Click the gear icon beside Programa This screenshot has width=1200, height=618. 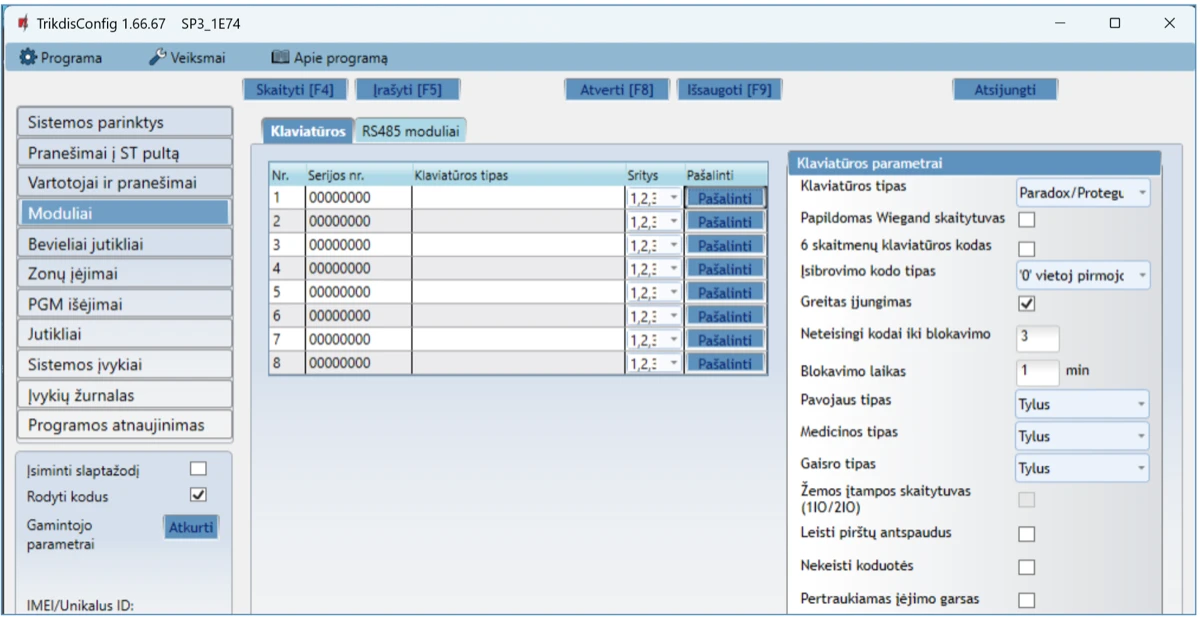coord(28,58)
